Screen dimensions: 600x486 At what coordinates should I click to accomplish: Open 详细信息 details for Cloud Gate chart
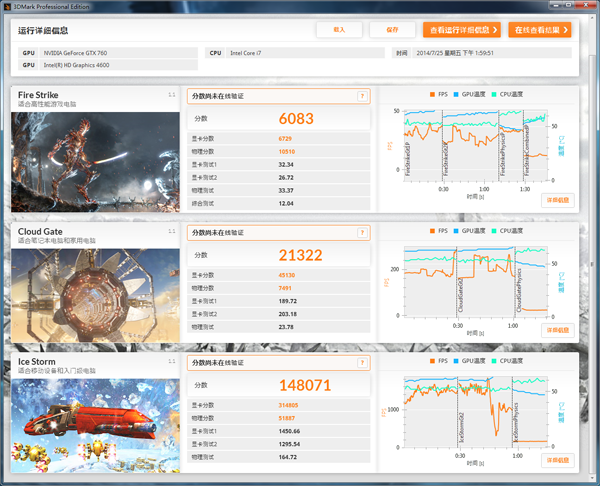558,330
